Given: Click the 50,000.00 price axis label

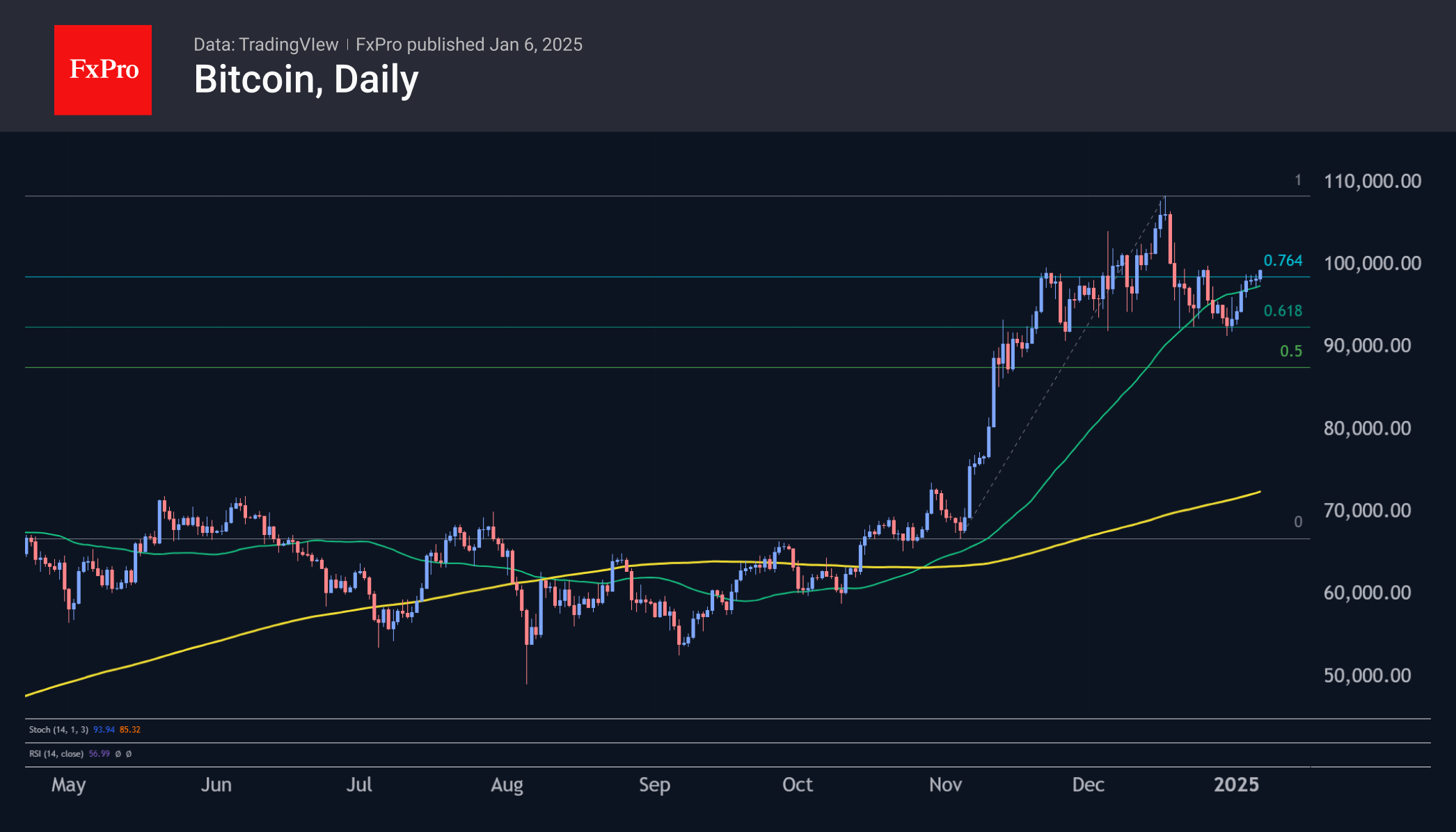Looking at the screenshot, I should pos(1367,675).
